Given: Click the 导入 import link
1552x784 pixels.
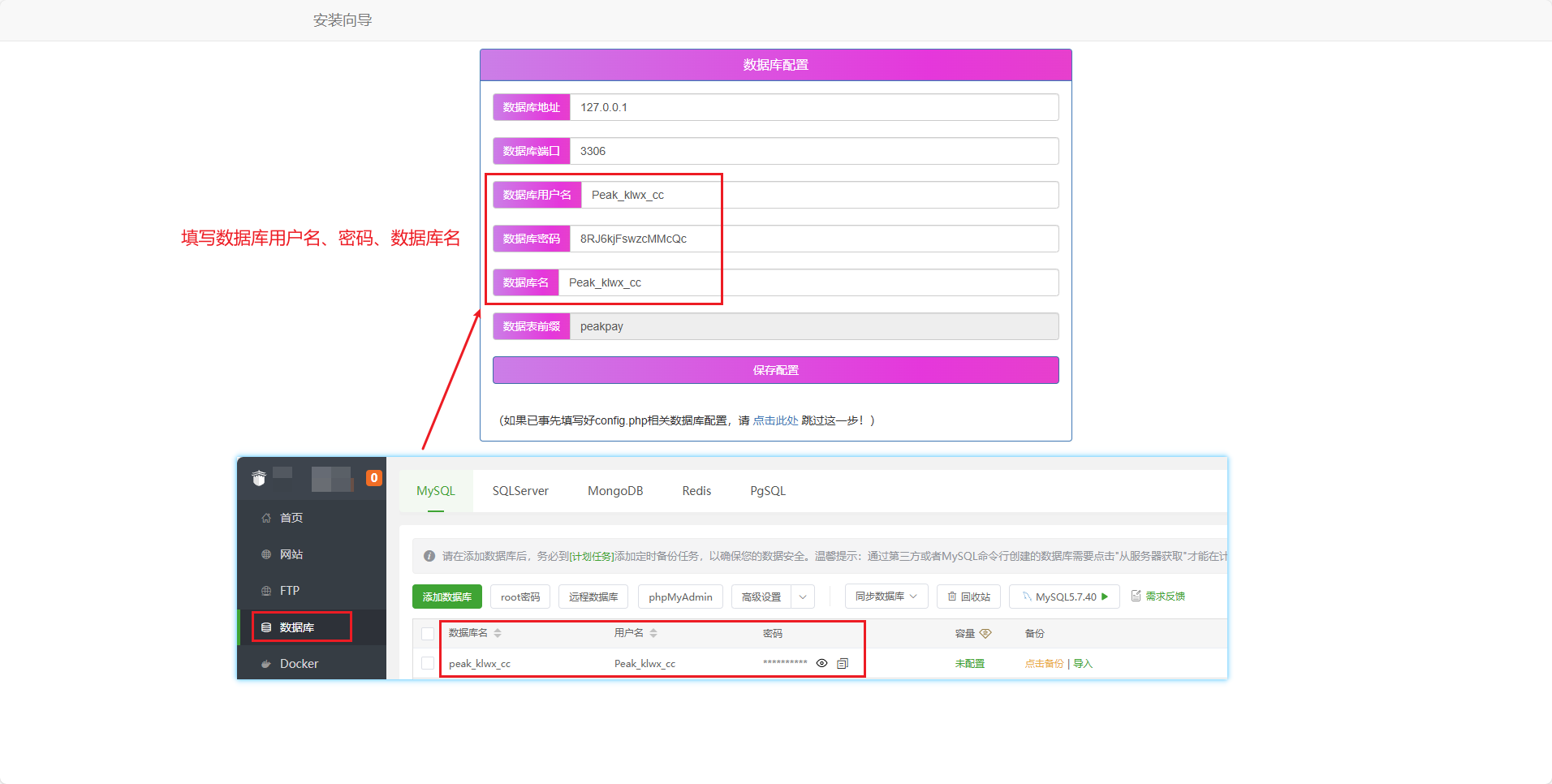Looking at the screenshot, I should point(1083,664).
